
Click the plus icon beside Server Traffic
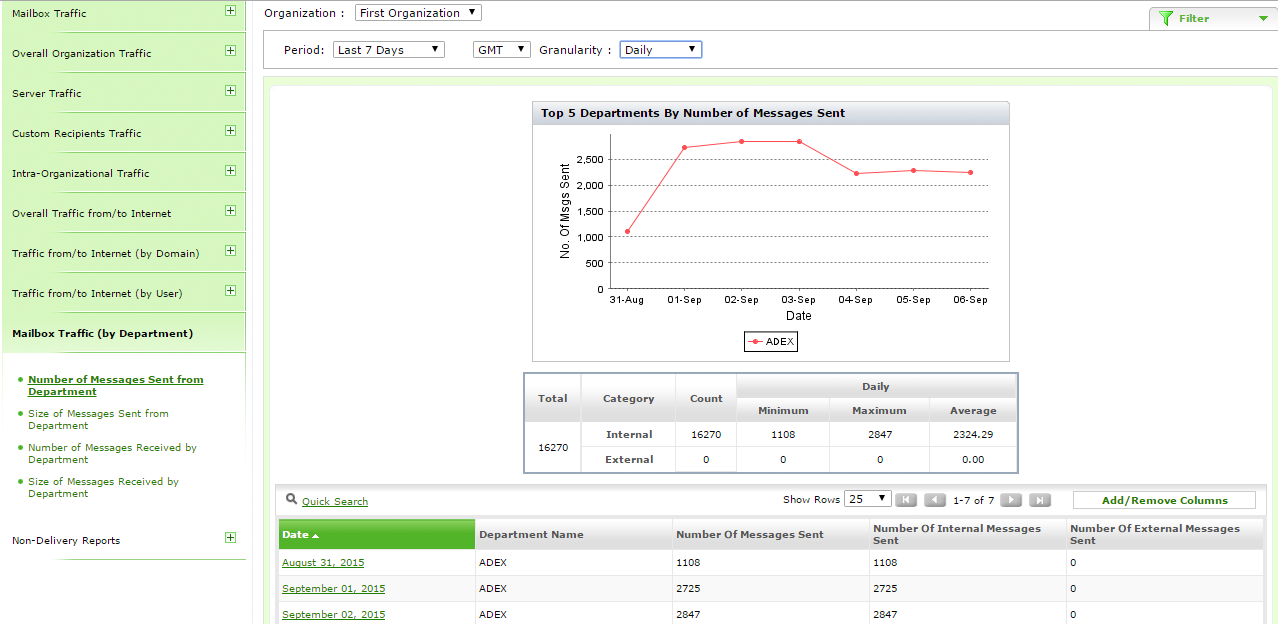[x=230, y=91]
